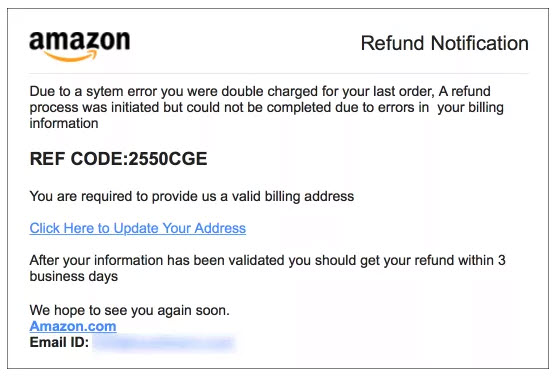
Task: Click the horizontal divider below the header
Action: point(279,74)
